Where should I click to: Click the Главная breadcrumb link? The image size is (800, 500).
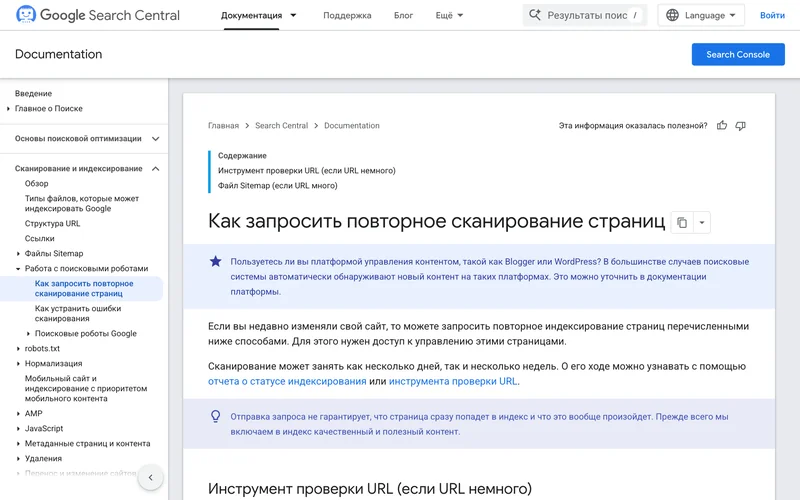coord(223,126)
